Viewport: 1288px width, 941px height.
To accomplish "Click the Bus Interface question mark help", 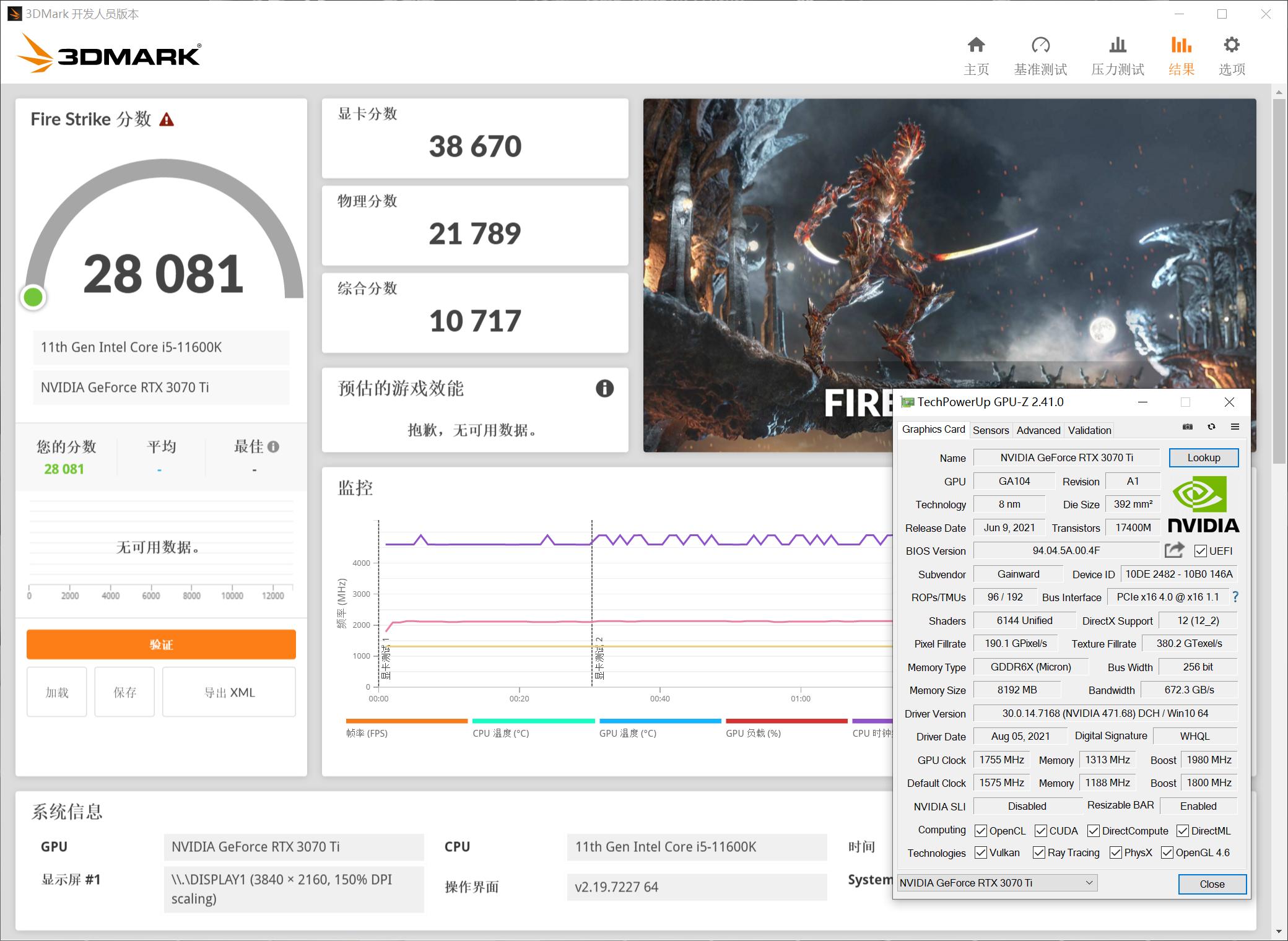I will [1235, 597].
